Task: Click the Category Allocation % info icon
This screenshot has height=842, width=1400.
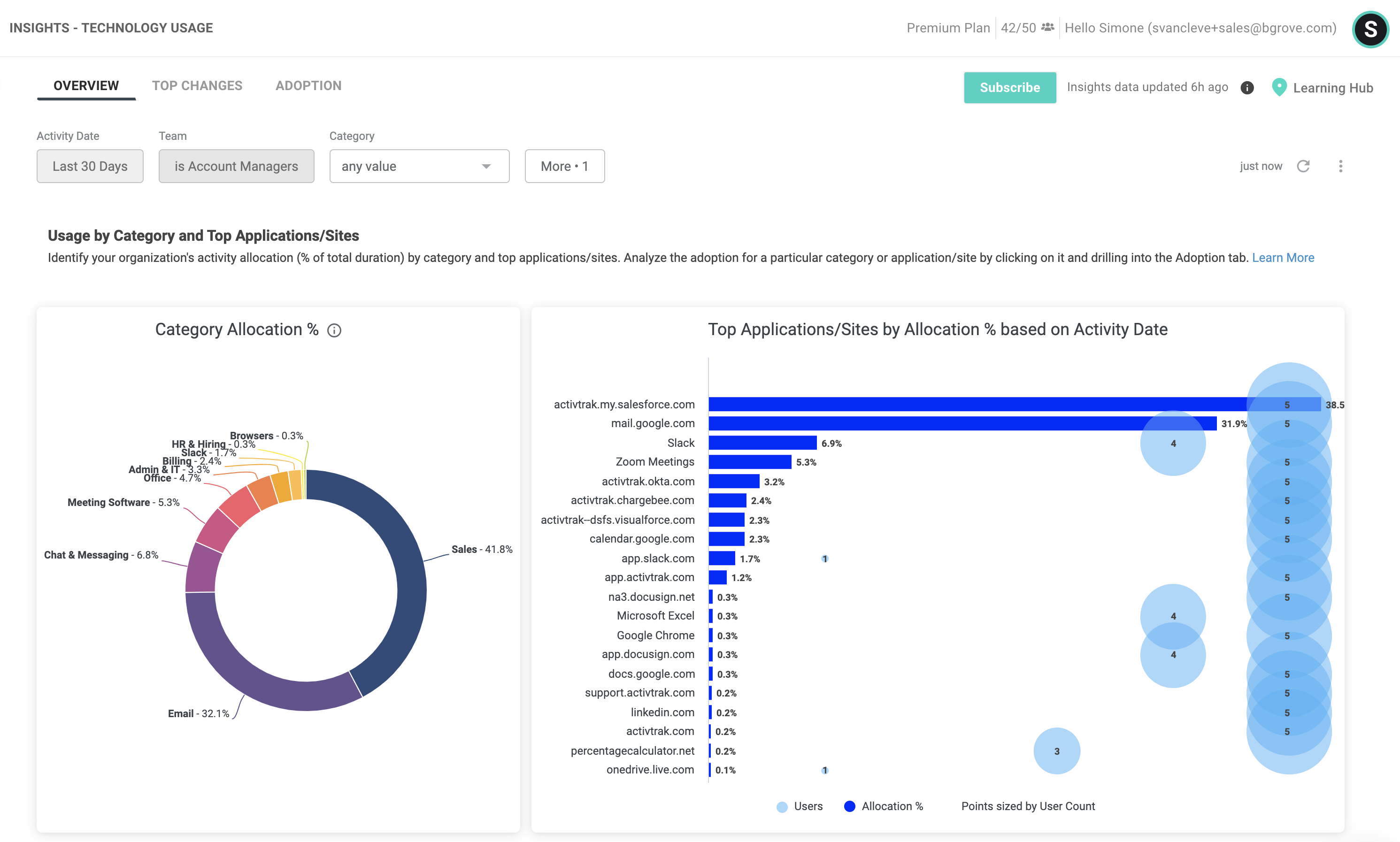Action: (334, 330)
